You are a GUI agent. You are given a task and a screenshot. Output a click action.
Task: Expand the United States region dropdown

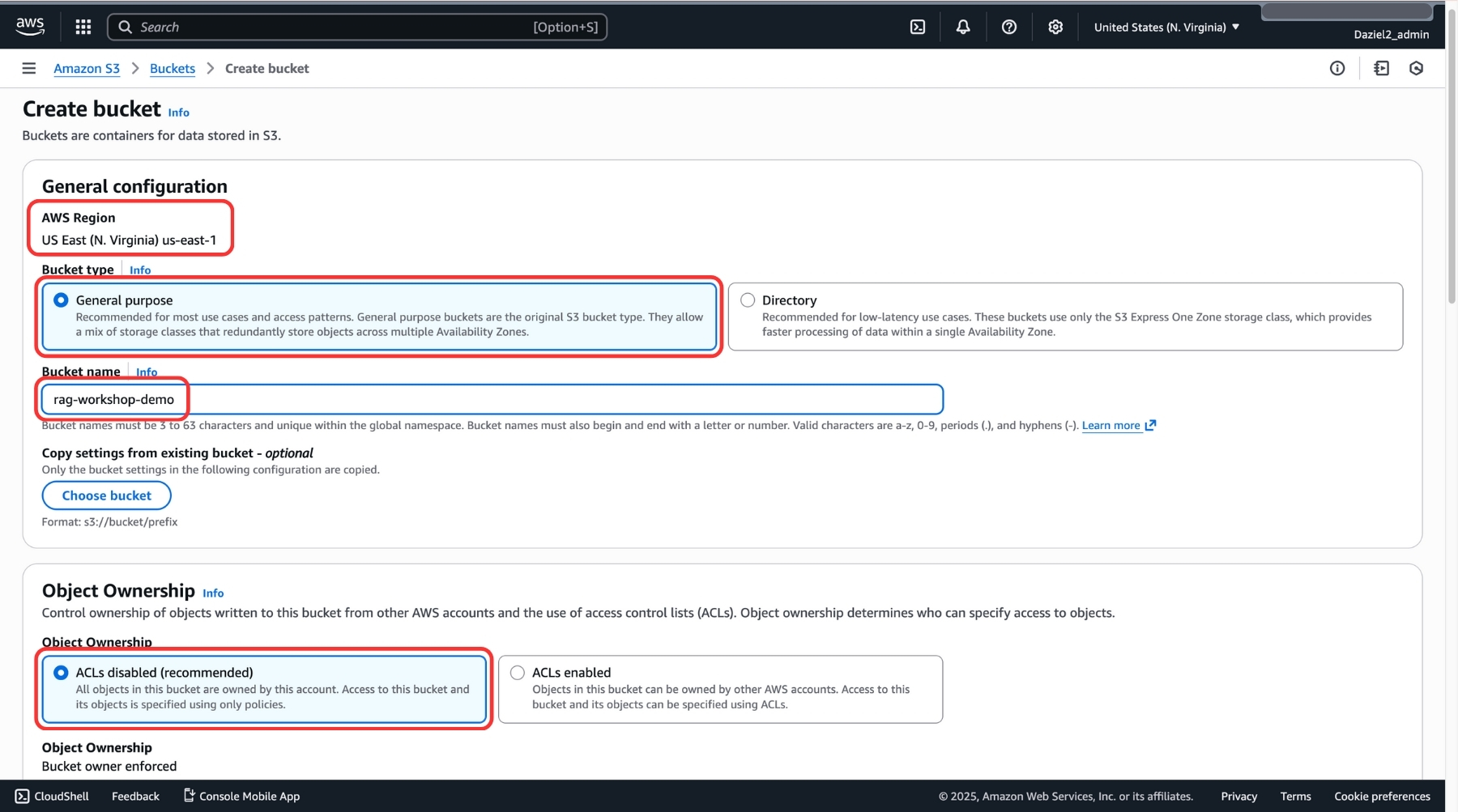pyautogui.click(x=1166, y=27)
